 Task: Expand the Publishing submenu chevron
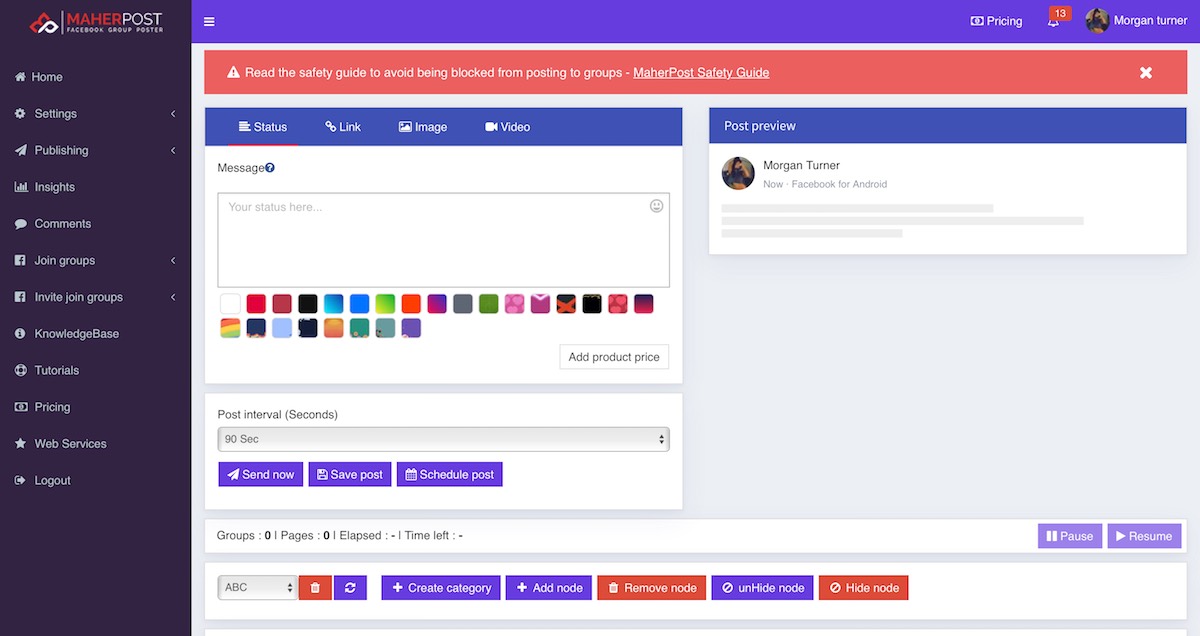point(173,150)
